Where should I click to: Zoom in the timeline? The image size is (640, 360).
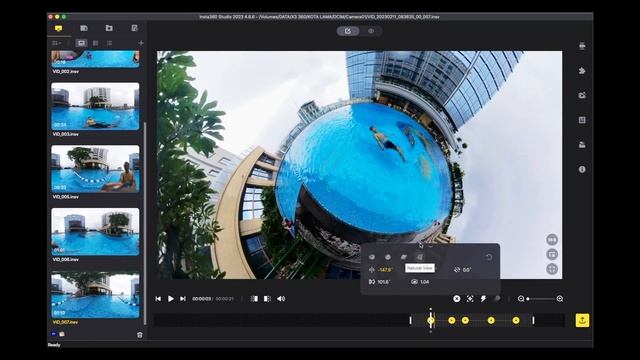[560, 299]
